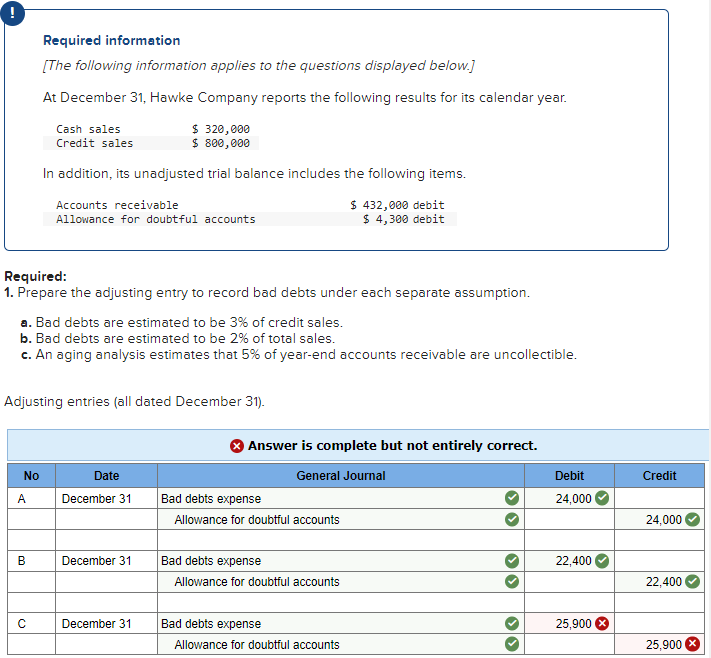Click the Accounts receivable label in trial balance
The image size is (711, 658).
[x=117, y=205]
